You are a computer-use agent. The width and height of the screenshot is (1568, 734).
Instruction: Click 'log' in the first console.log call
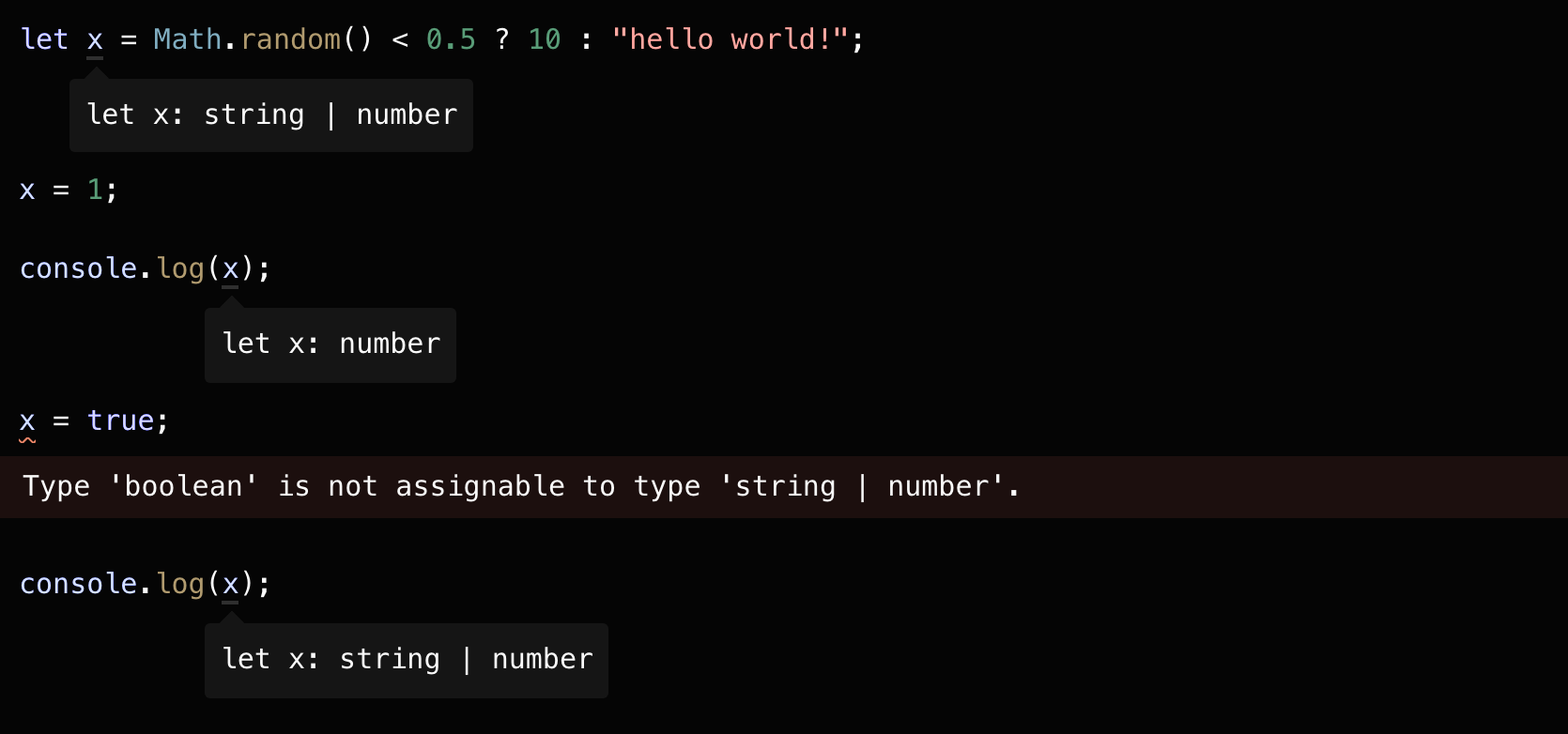pos(181,268)
